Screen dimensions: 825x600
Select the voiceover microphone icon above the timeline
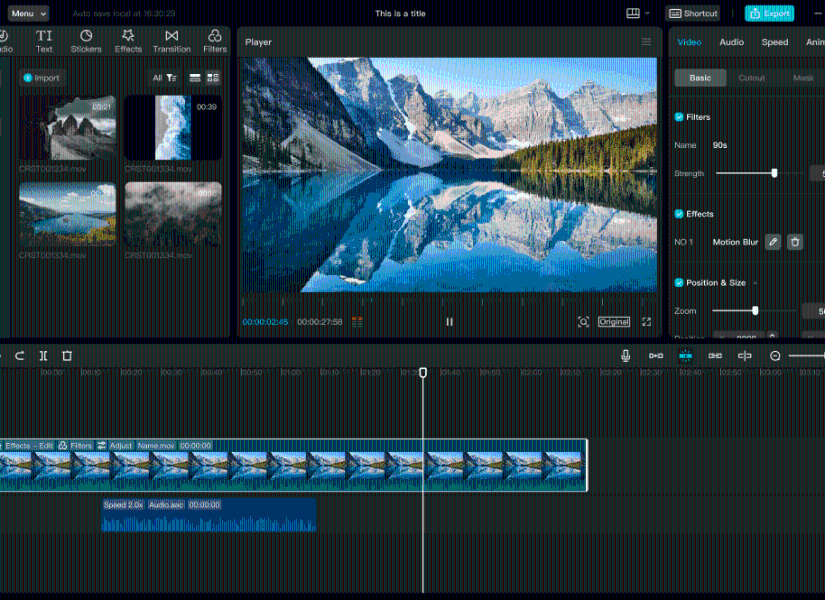pyautogui.click(x=625, y=355)
